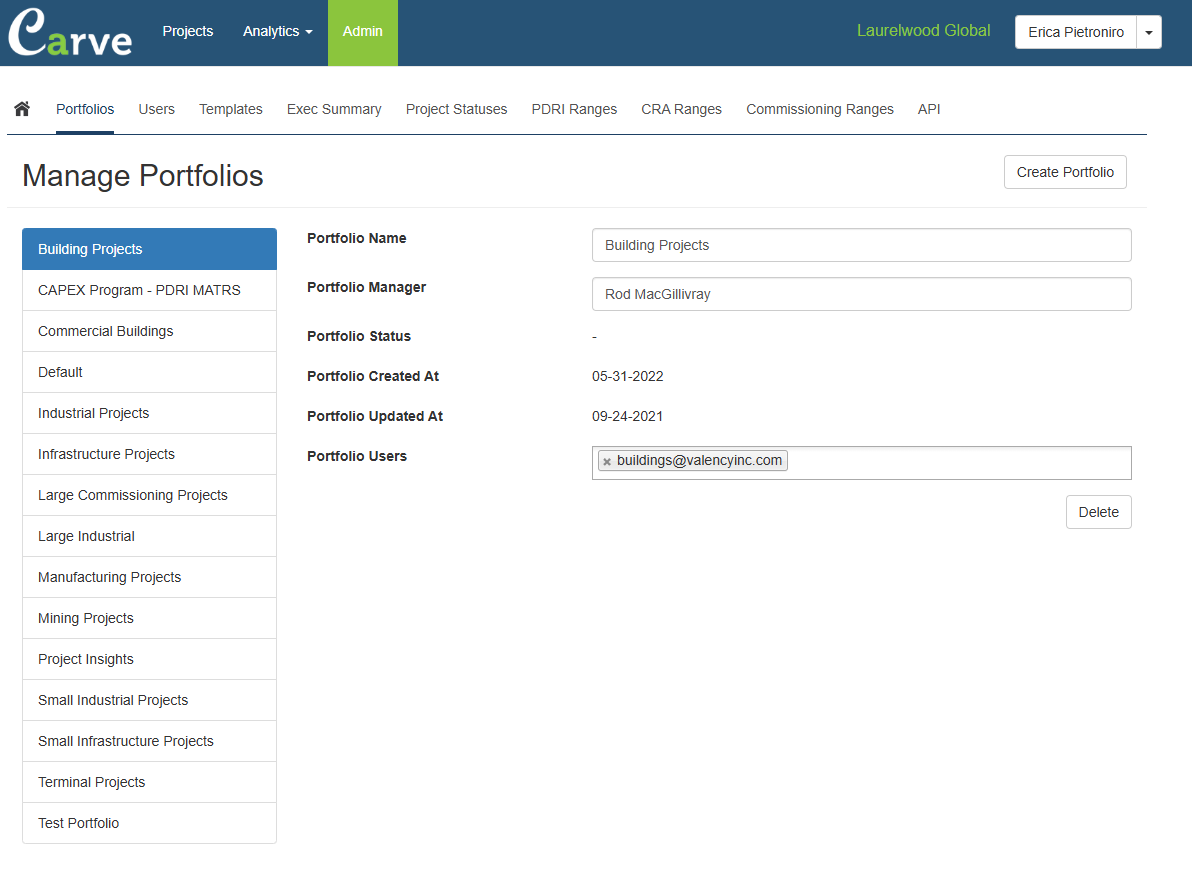Viewport: 1192px width, 873px height.
Task: Open the Templates tab
Action: point(230,109)
